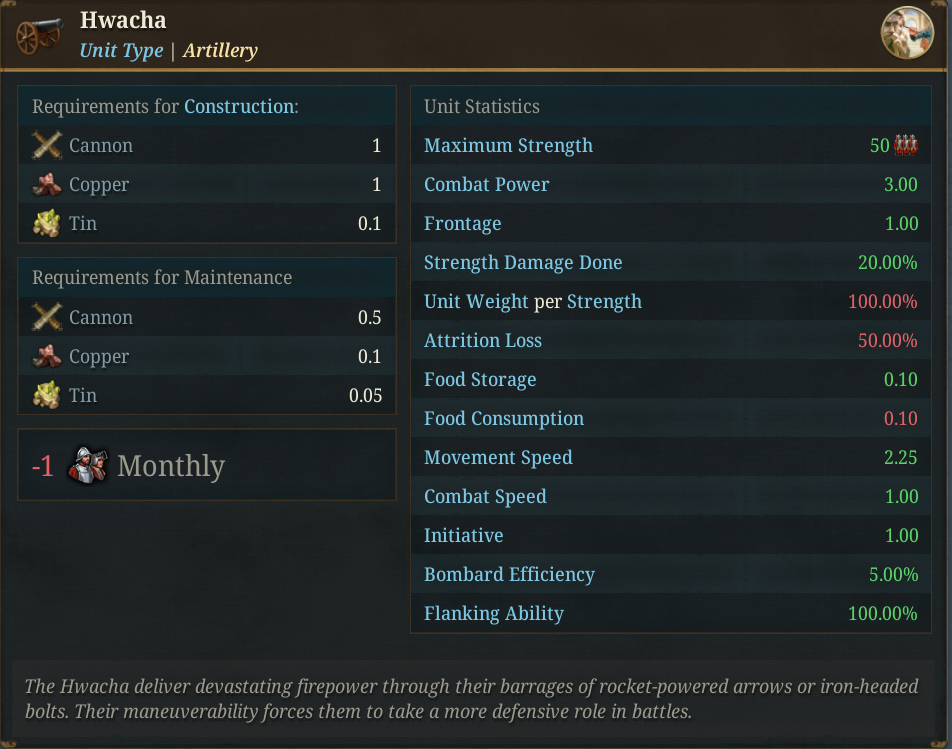The height and width of the screenshot is (749, 952).
Task: Click the Strength Damage Done label
Action: (523, 262)
